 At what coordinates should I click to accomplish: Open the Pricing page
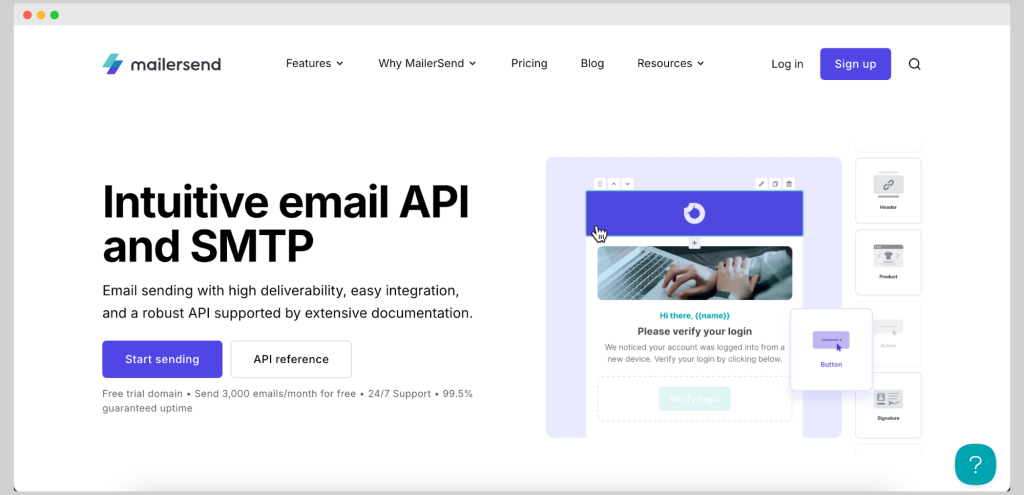point(529,63)
